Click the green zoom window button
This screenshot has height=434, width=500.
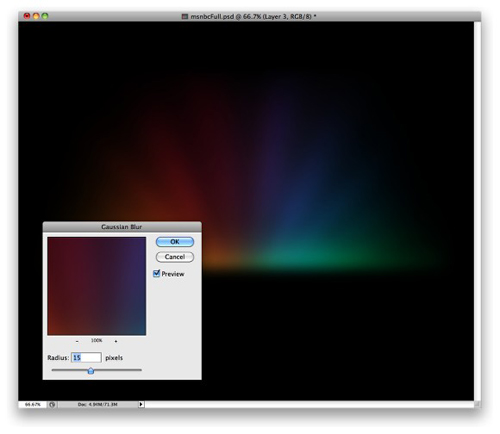click(x=45, y=16)
